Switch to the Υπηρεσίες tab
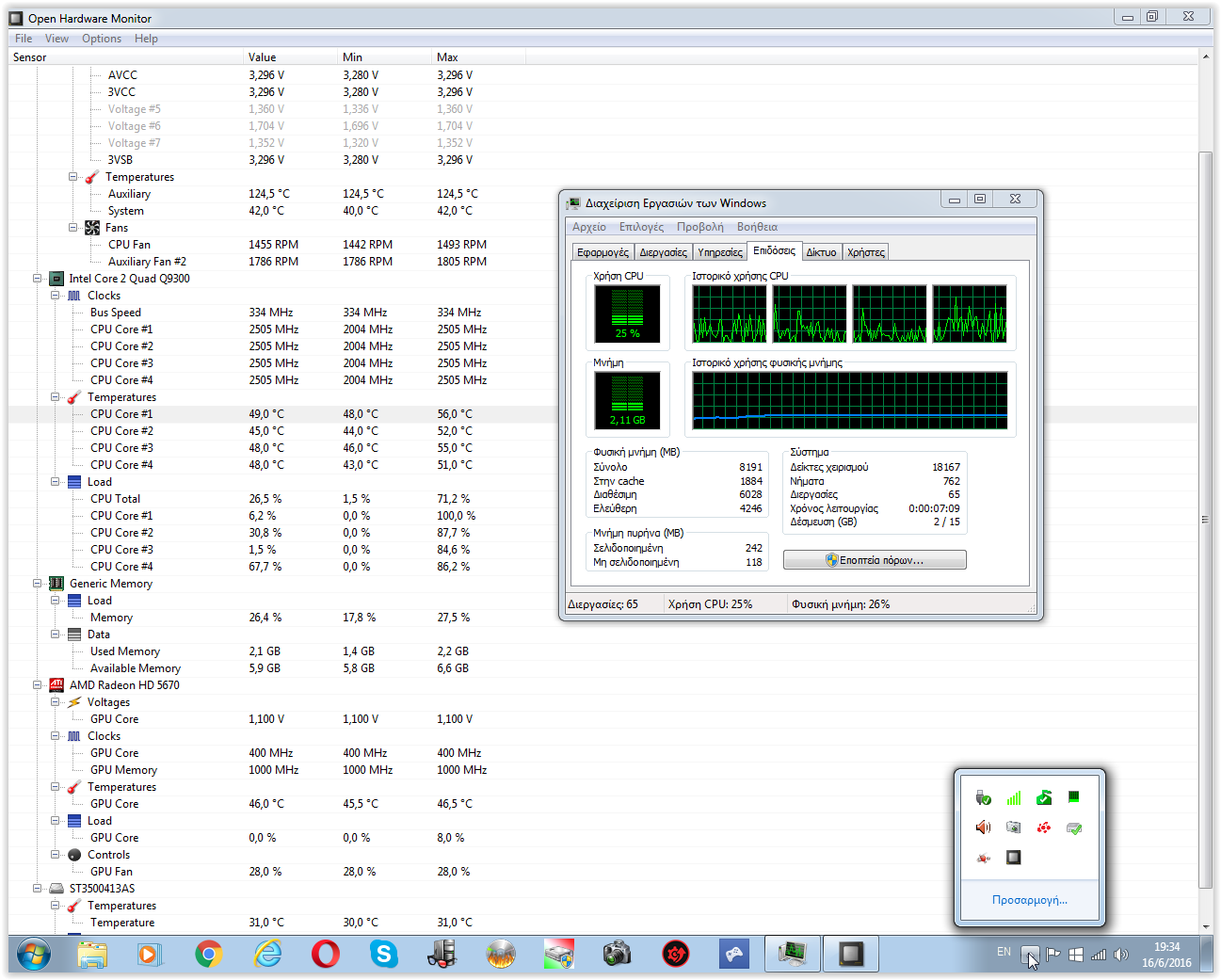Image resolution: width=1221 pixels, height=980 pixels. (720, 252)
